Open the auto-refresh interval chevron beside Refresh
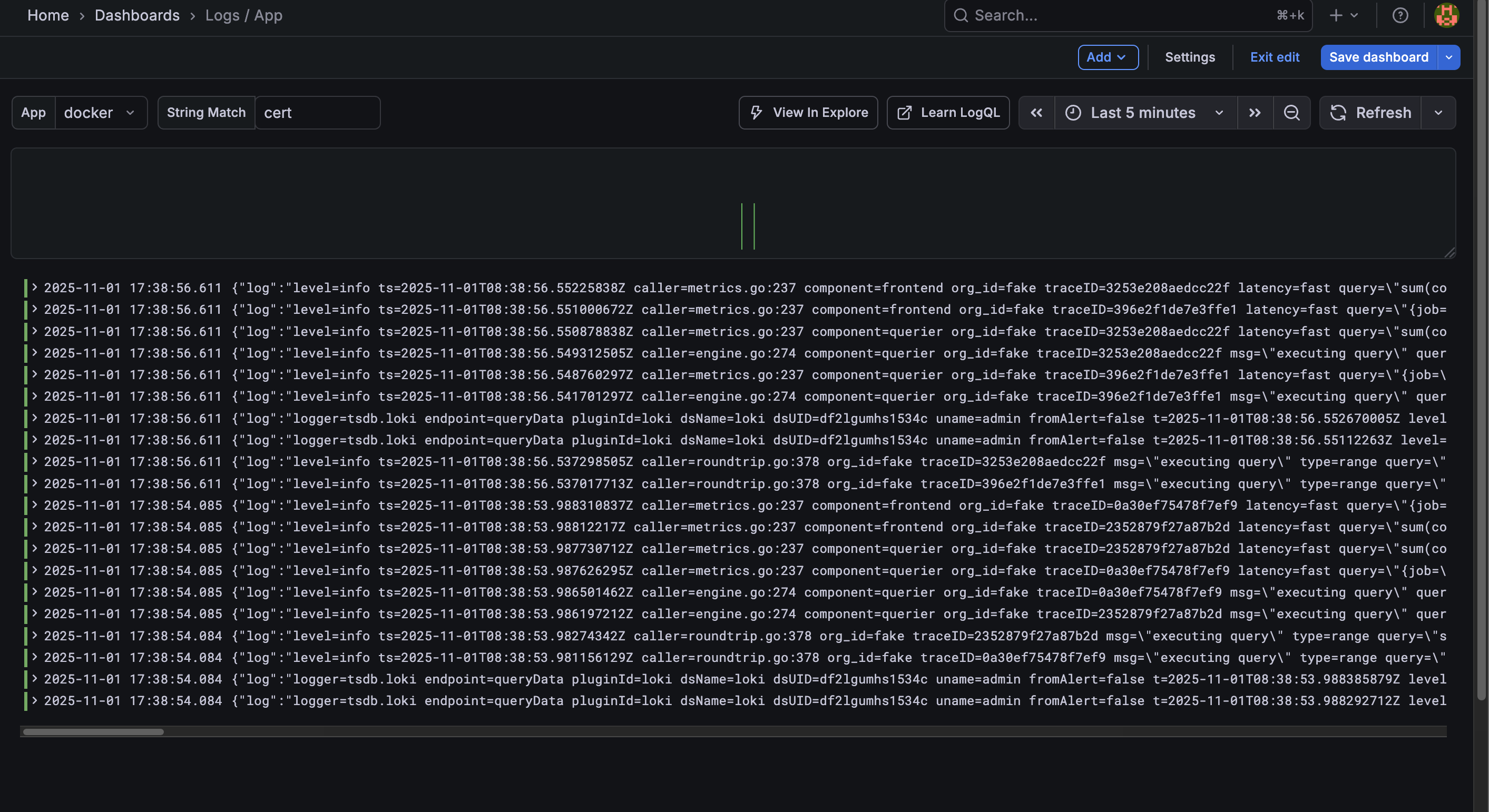The height and width of the screenshot is (812, 1489). click(x=1439, y=113)
